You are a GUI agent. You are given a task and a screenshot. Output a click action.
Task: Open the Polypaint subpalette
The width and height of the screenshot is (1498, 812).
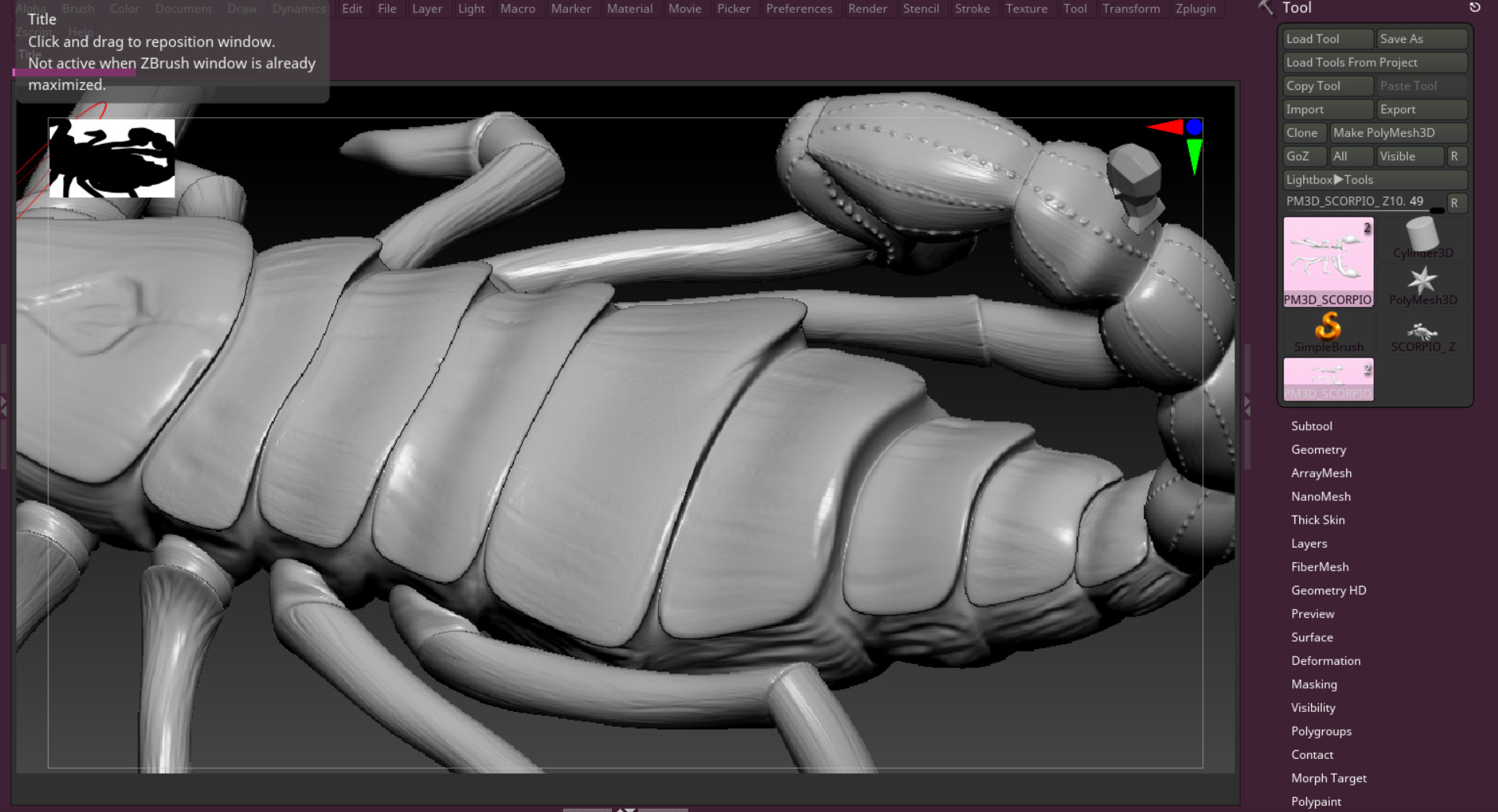(x=1316, y=802)
